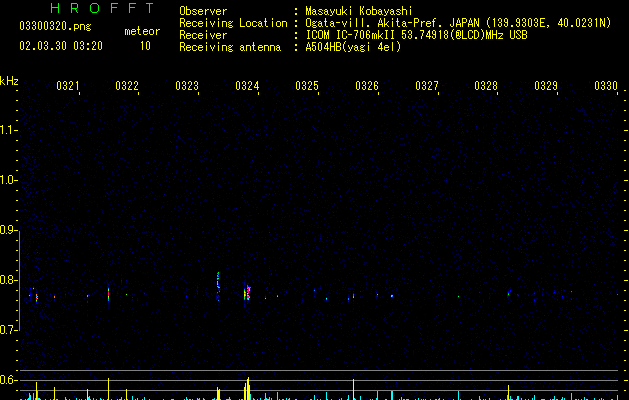The height and width of the screenshot is (400, 629).
Task: Click the 0329 time marker
Action: (546, 86)
